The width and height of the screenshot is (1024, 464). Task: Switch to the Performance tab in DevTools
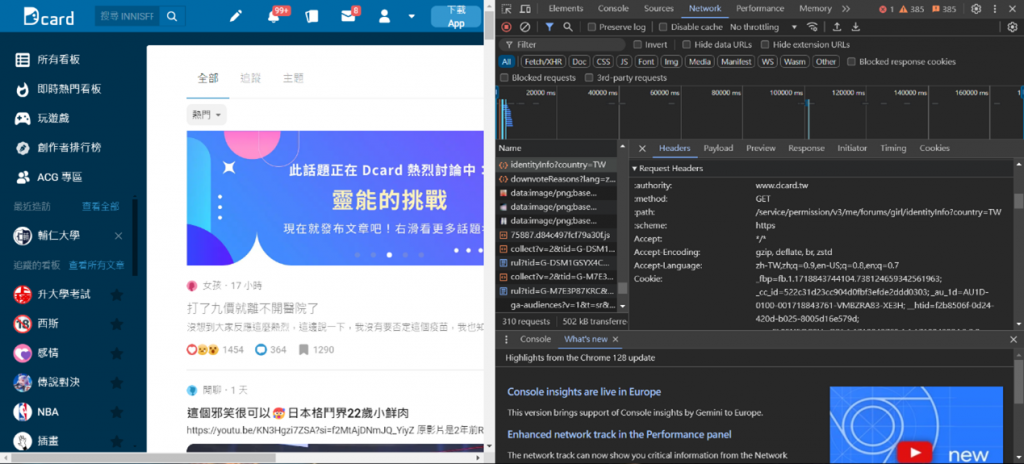pyautogui.click(x=760, y=8)
